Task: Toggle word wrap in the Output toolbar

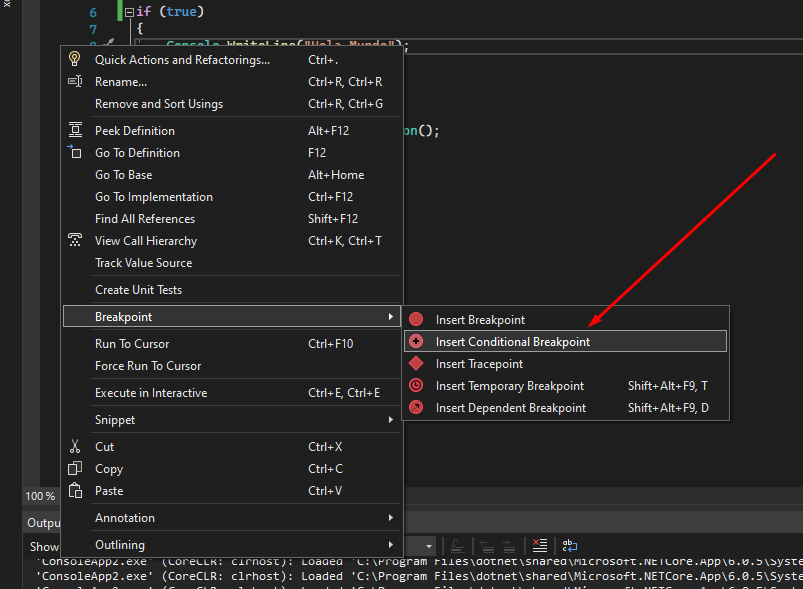Action: [x=569, y=546]
